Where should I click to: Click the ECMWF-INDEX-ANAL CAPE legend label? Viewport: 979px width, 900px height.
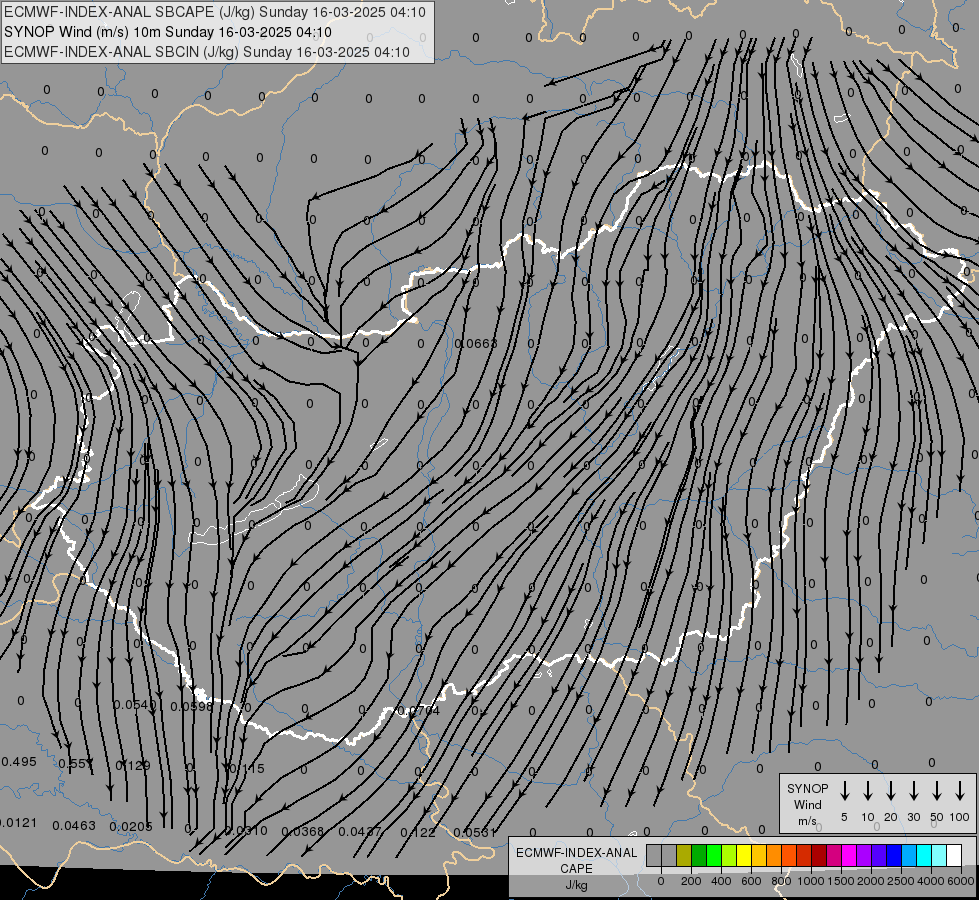point(576,860)
